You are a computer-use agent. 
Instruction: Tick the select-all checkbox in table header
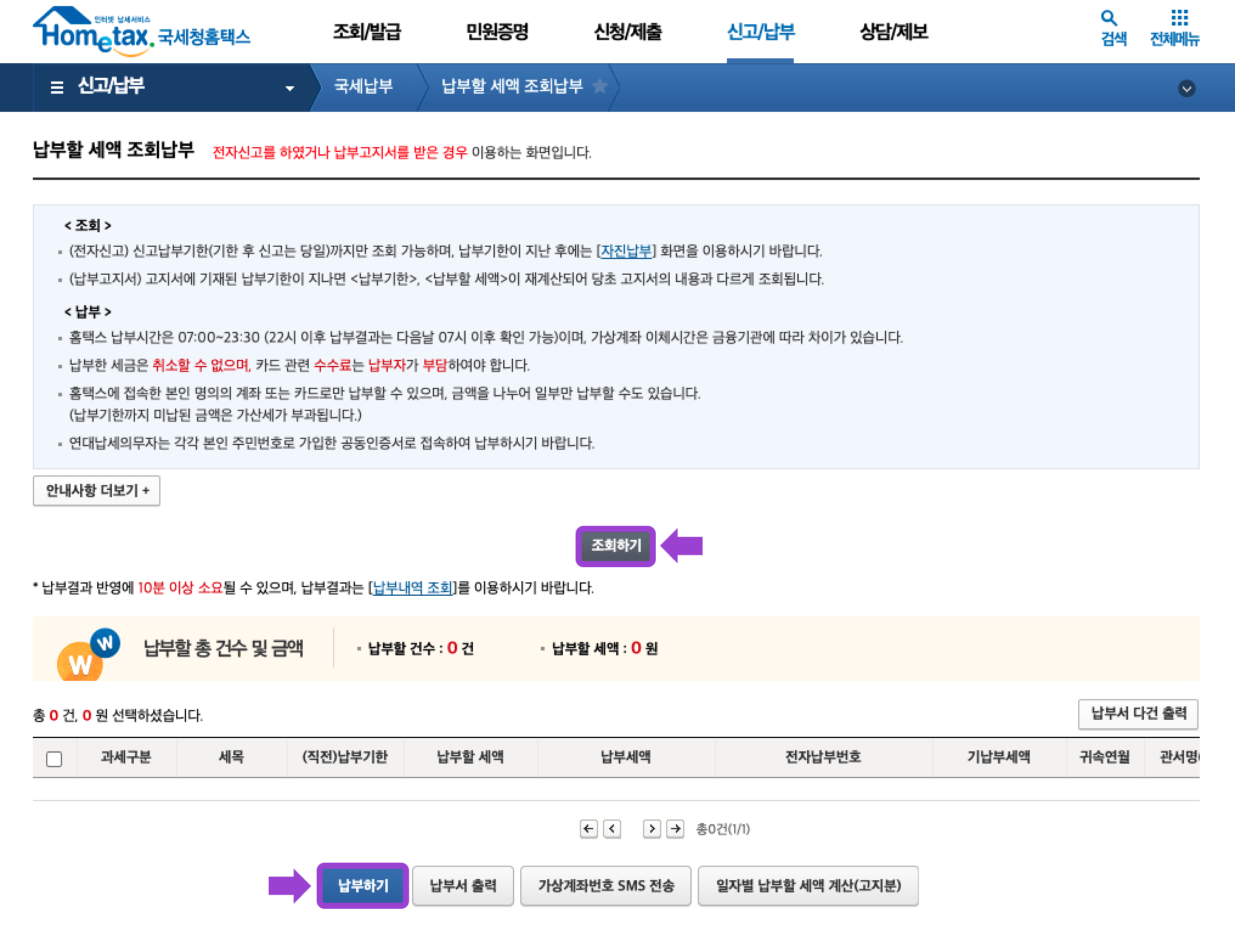(x=54, y=759)
